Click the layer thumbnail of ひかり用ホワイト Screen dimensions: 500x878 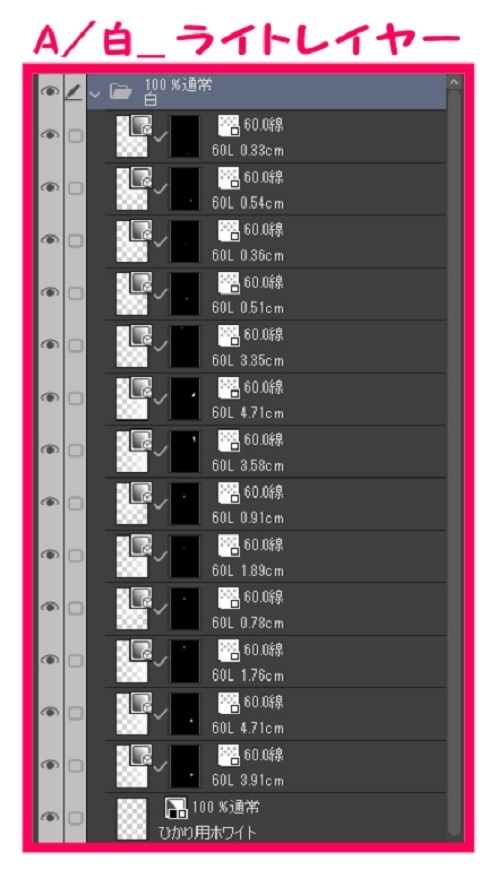[132, 819]
